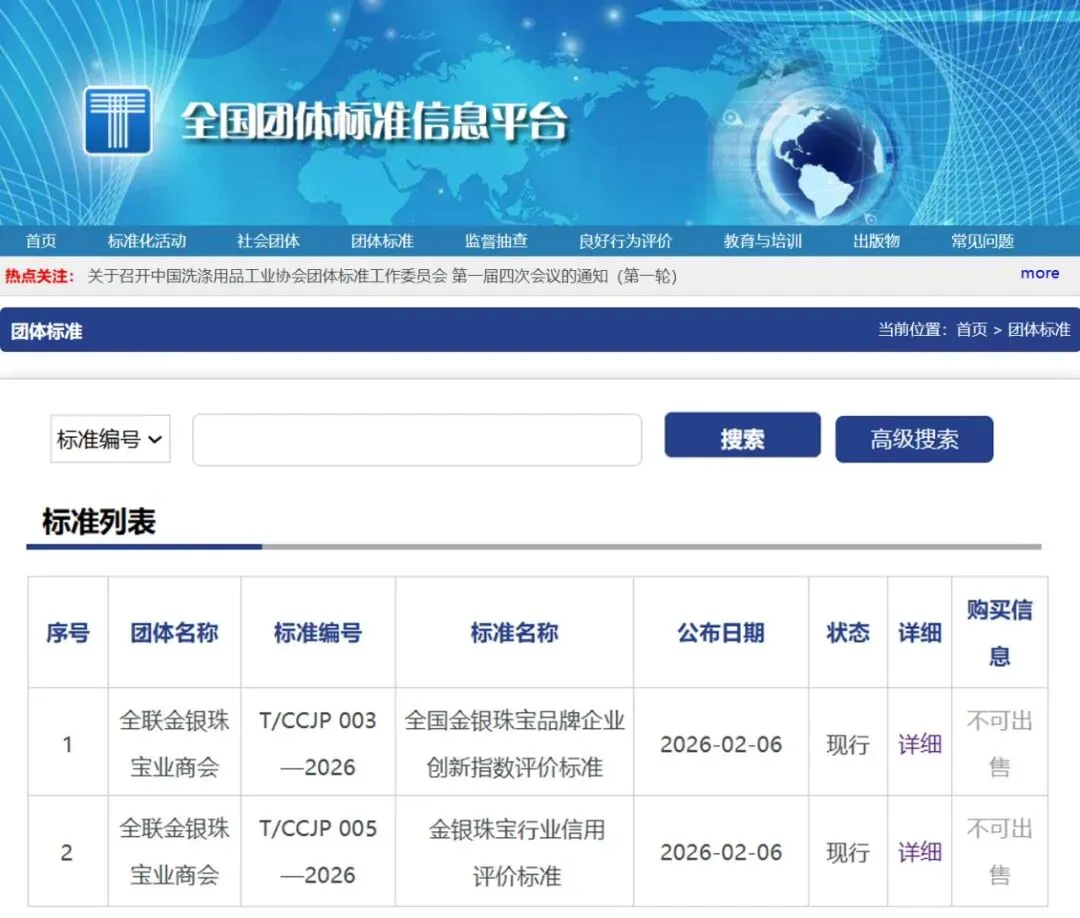Image resolution: width=1080 pixels, height=918 pixels.
Task: Click the 公布日期 column header
Action: pos(720,632)
